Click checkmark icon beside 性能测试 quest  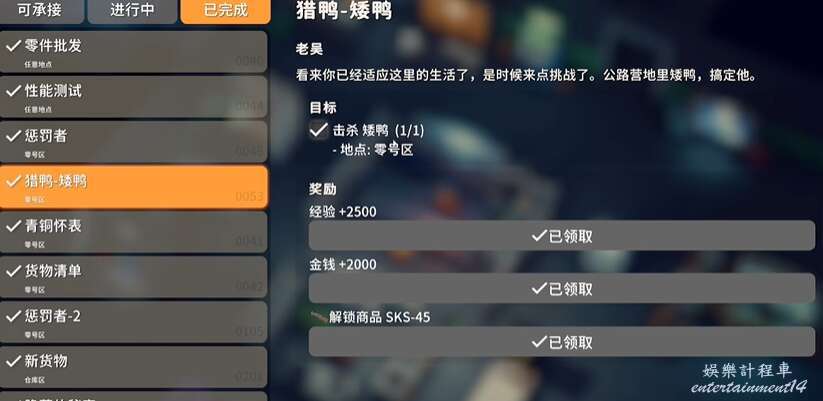tap(13, 91)
